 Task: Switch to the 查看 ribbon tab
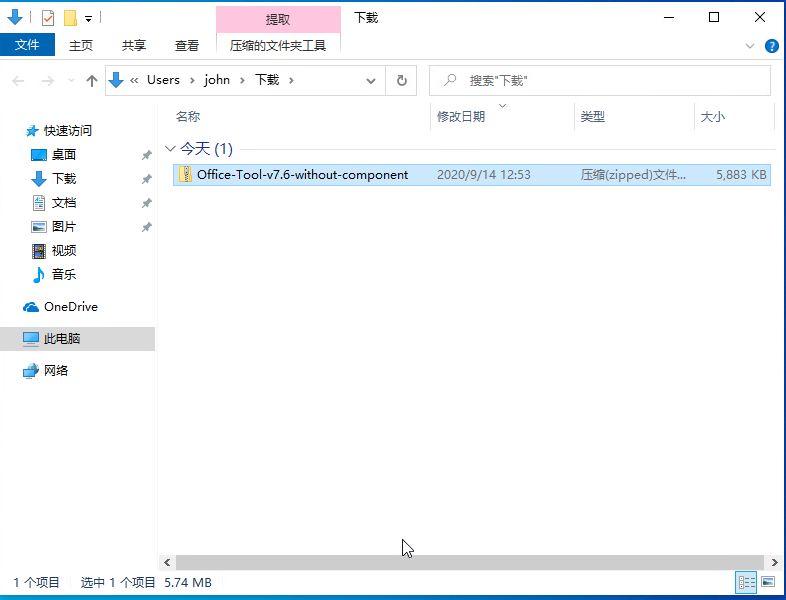187,46
